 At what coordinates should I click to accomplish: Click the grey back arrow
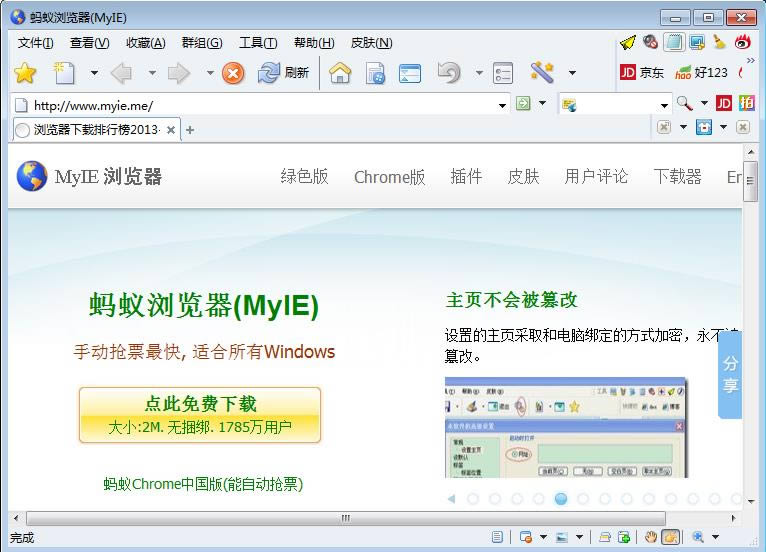tap(122, 73)
